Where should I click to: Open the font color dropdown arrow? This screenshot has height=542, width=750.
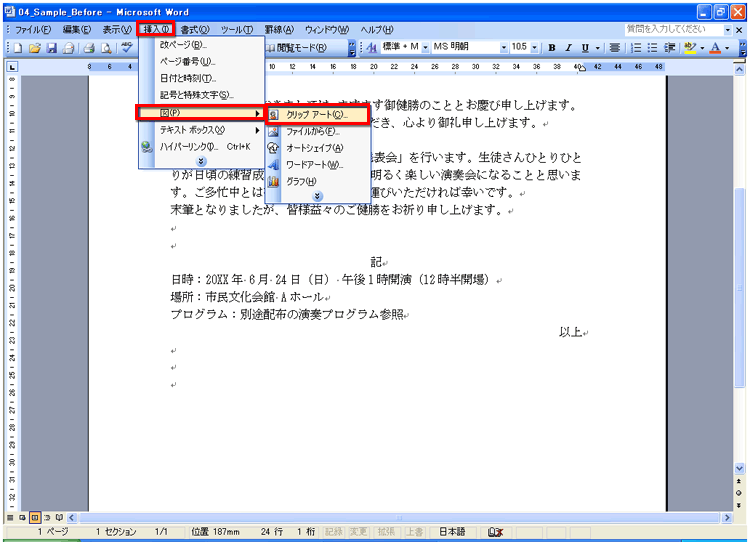click(x=727, y=47)
